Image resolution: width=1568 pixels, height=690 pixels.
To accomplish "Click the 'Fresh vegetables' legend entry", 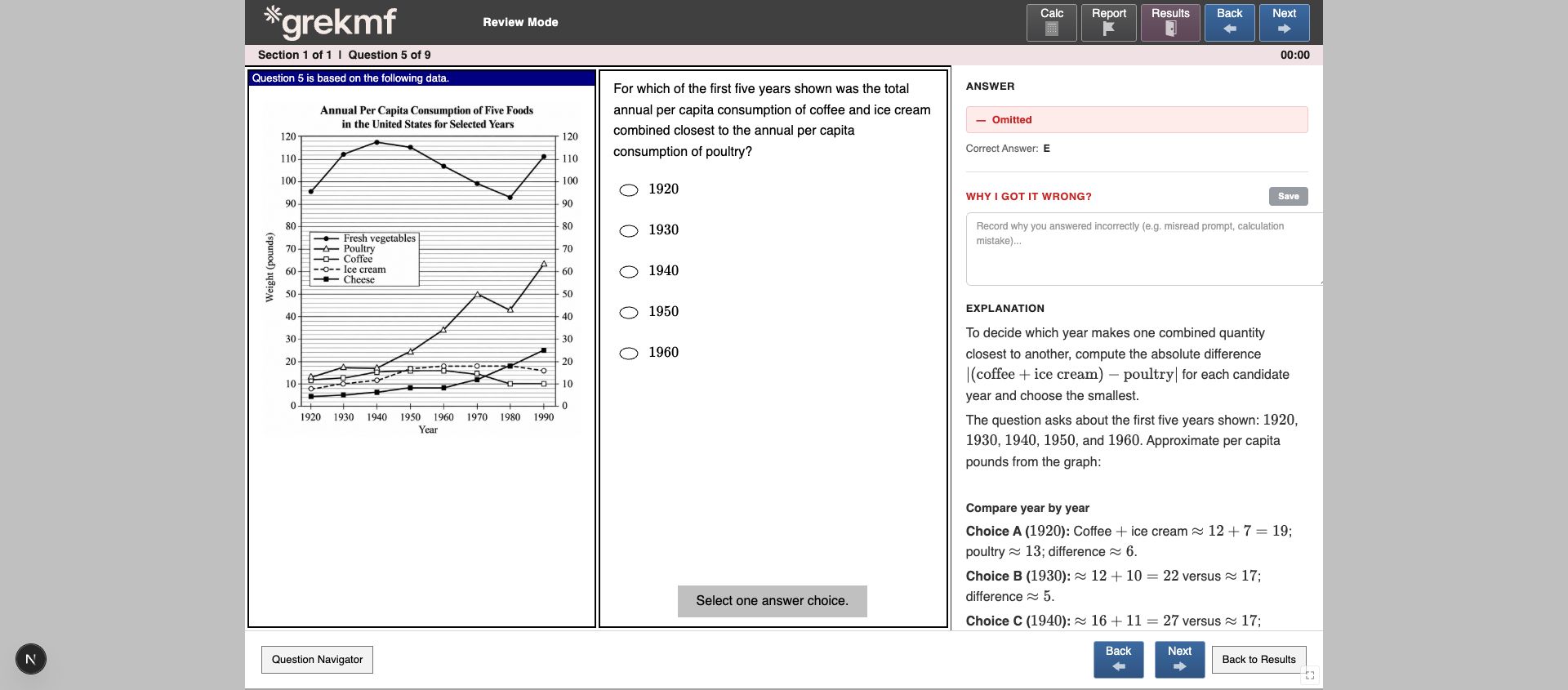I will click(x=365, y=238).
